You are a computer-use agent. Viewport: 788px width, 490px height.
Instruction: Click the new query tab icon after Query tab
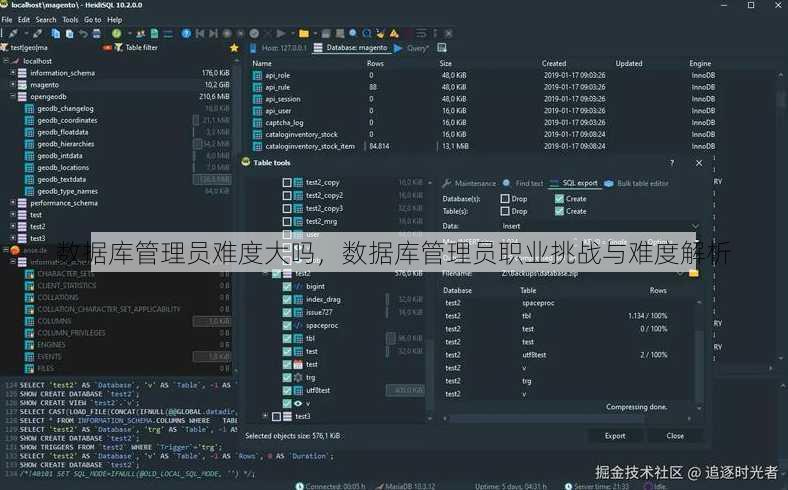[x=442, y=48]
